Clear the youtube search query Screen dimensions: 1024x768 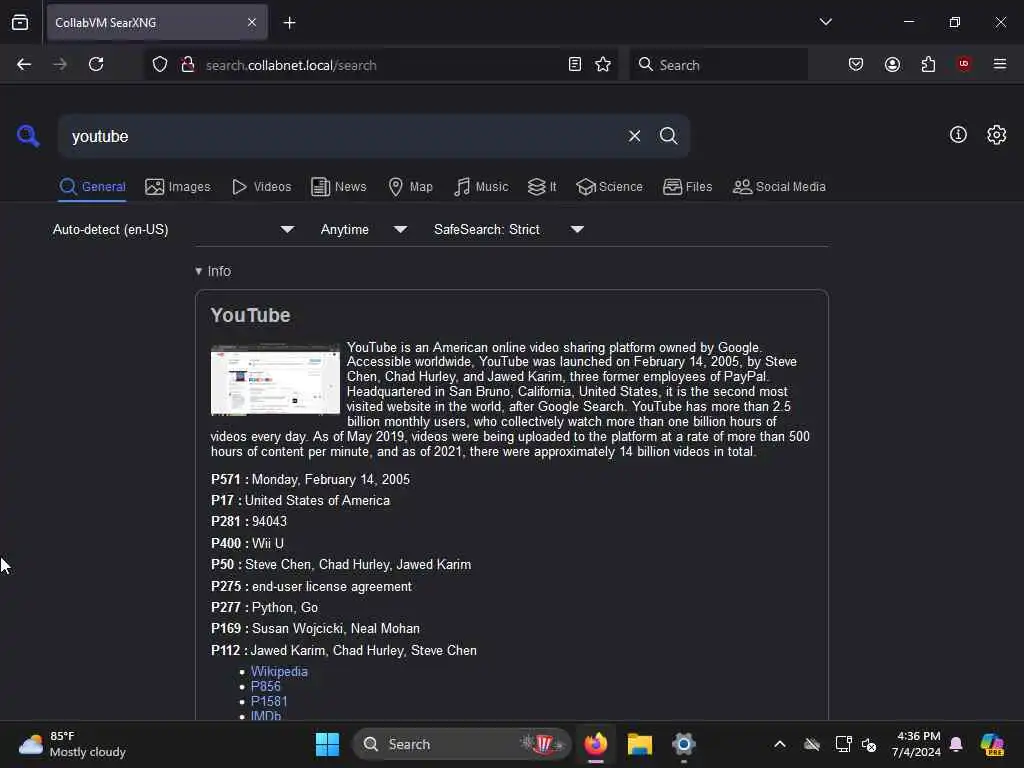tap(634, 136)
